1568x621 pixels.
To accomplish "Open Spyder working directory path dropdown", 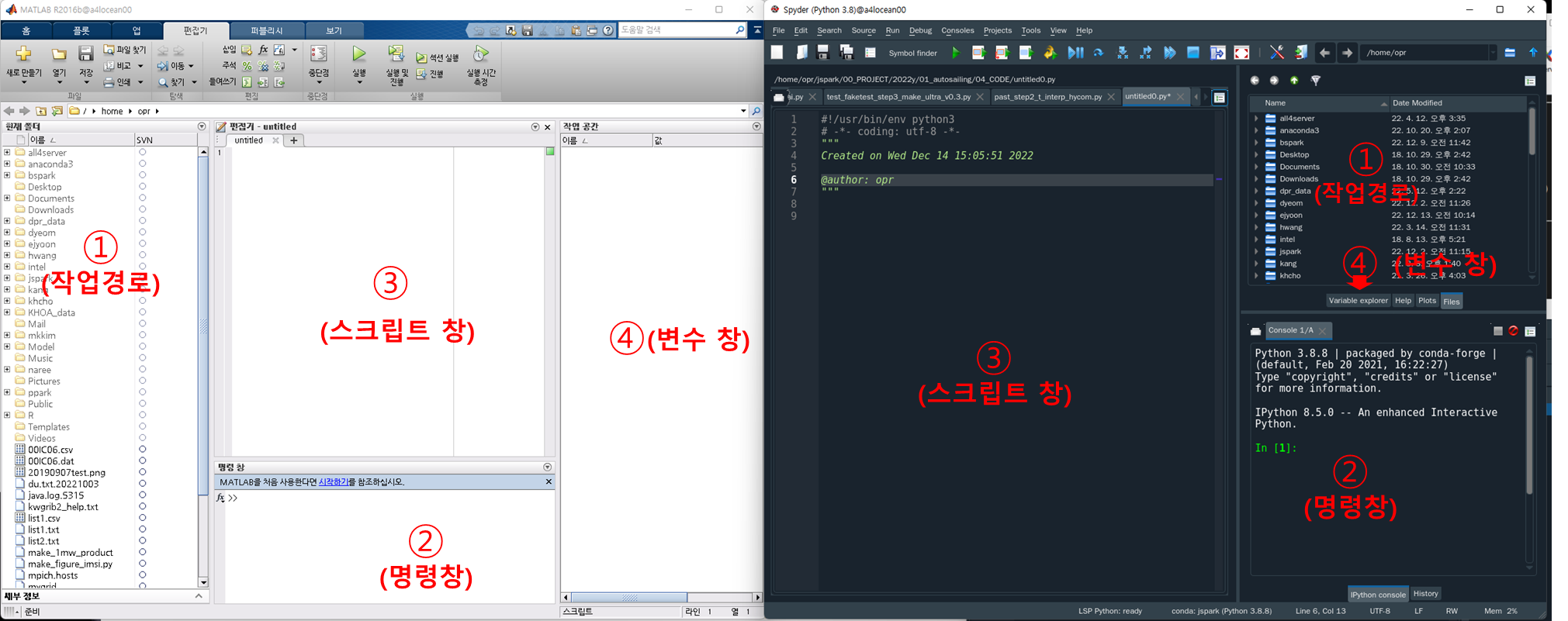I will pyautogui.click(x=1492, y=53).
